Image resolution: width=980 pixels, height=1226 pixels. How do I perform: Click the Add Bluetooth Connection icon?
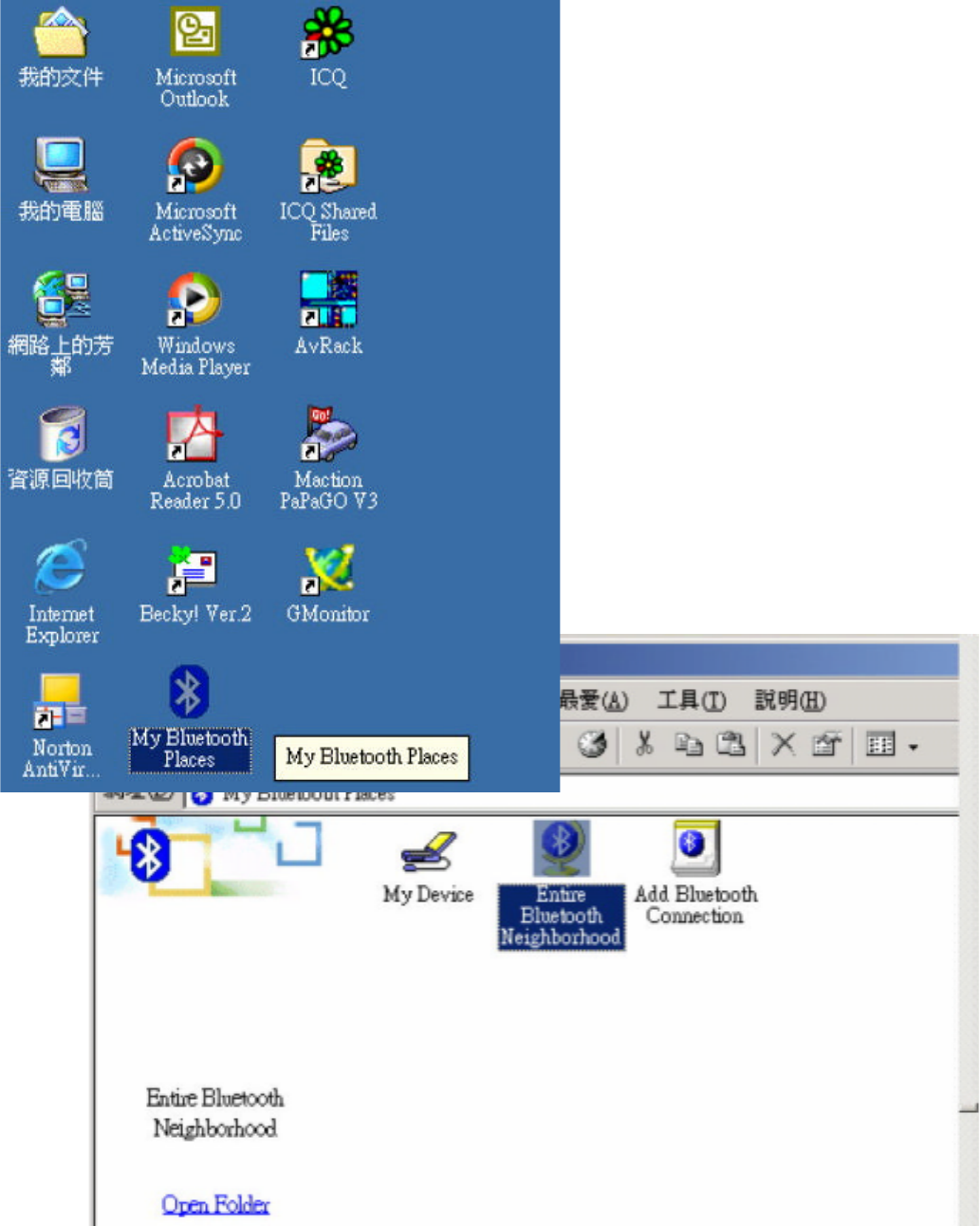coord(695,873)
